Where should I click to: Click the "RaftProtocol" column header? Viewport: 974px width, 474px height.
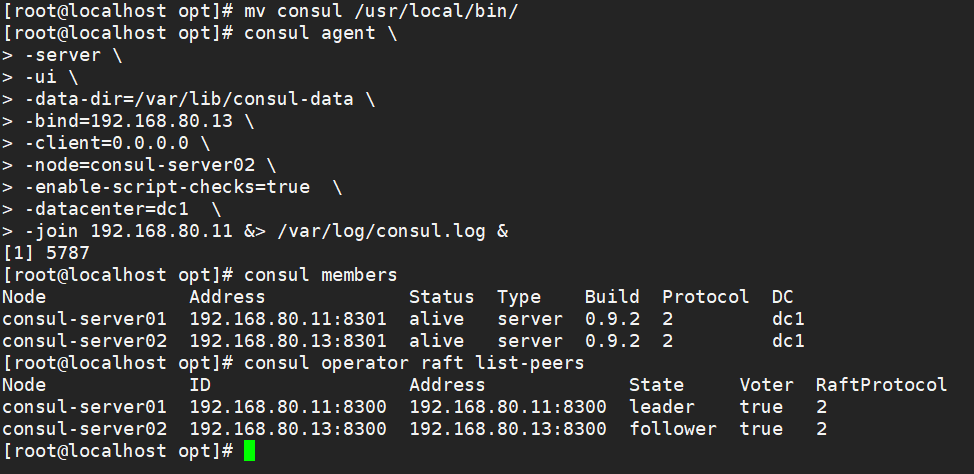coord(881,385)
